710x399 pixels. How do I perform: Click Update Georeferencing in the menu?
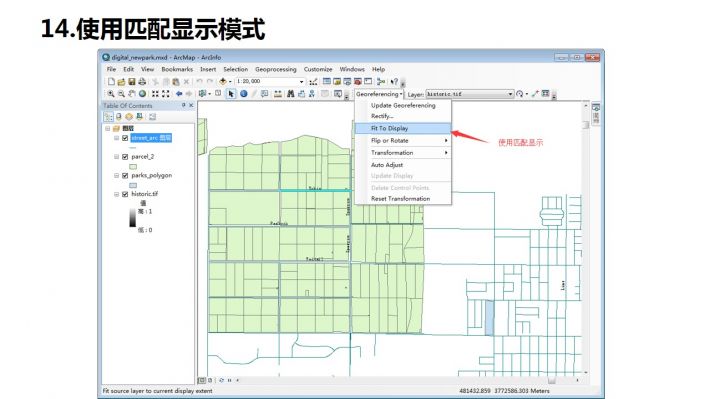[x=403, y=105]
